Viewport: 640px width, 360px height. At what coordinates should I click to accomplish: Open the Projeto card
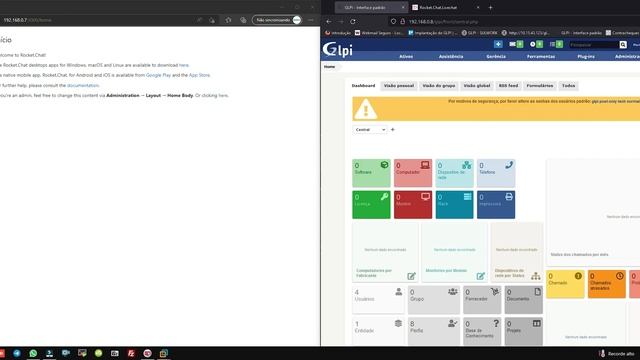coord(524,331)
